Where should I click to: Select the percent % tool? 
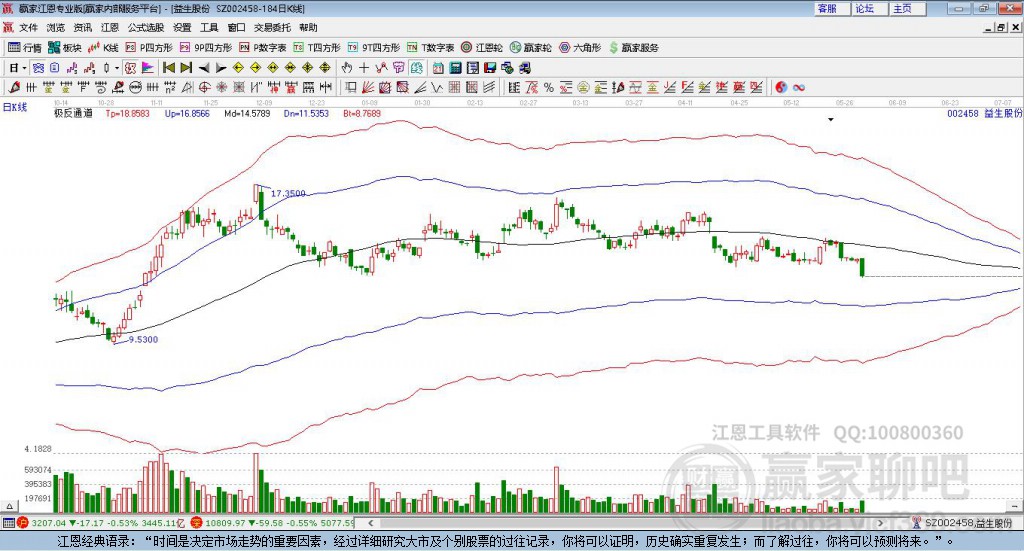(x=549, y=87)
